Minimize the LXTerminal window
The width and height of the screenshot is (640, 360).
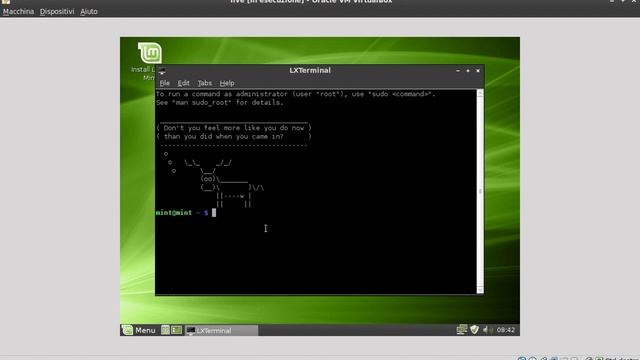[458, 71]
